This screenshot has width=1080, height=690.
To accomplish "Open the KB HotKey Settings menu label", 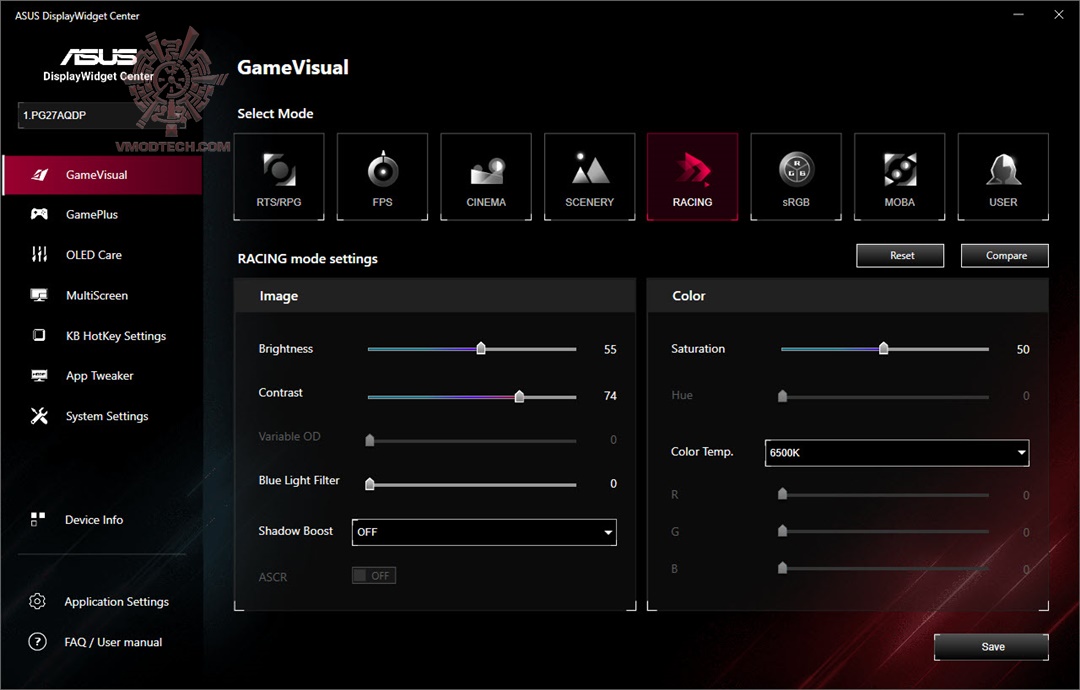I will click(116, 336).
